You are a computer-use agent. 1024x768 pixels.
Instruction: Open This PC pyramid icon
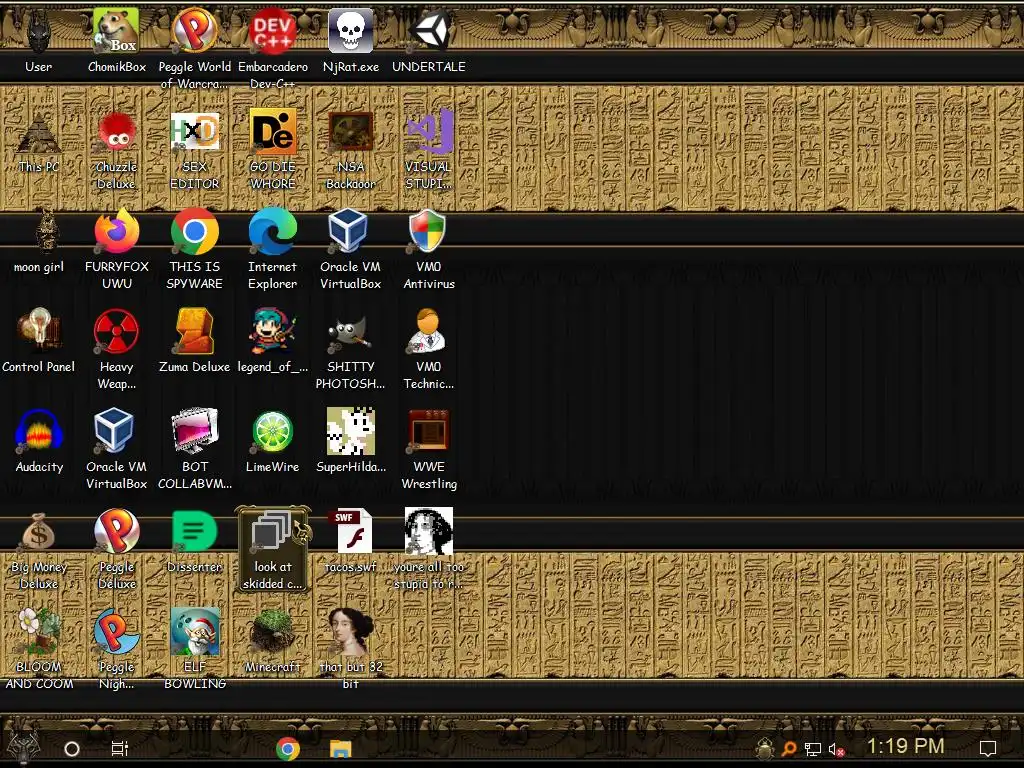(x=39, y=142)
